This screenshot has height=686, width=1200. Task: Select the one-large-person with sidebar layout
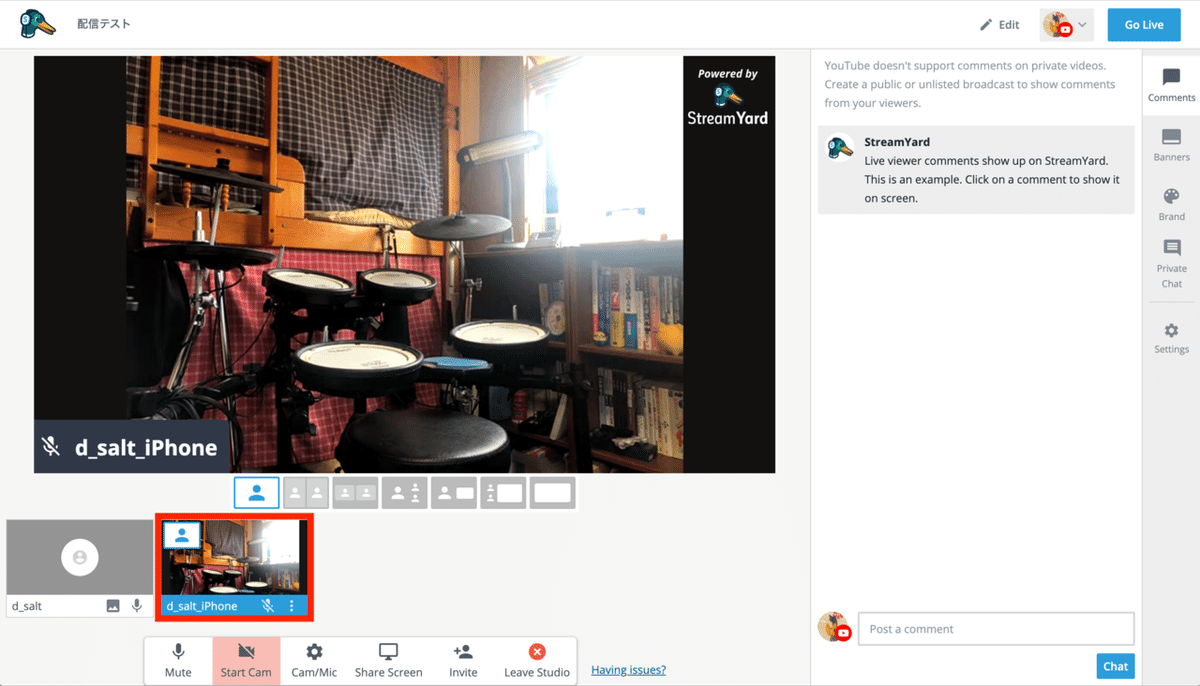point(404,493)
